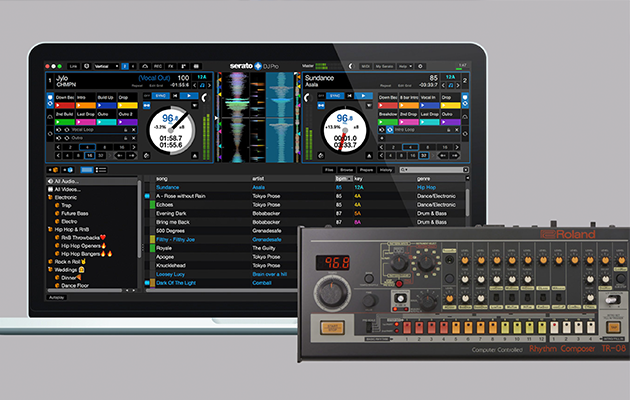The height and width of the screenshot is (400, 630).
Task: Click the library search field
Action: pyautogui.click(x=432, y=171)
